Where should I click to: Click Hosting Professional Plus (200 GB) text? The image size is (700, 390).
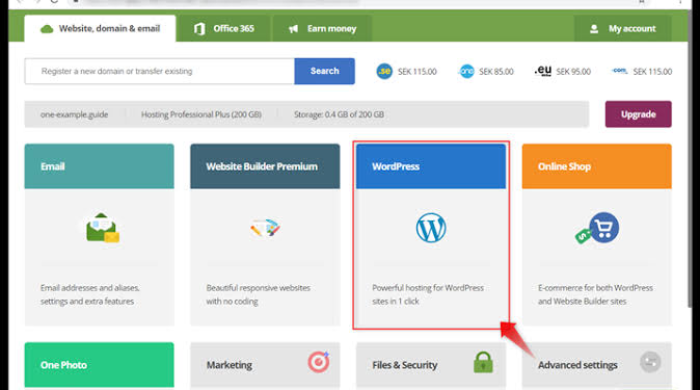[x=201, y=115]
